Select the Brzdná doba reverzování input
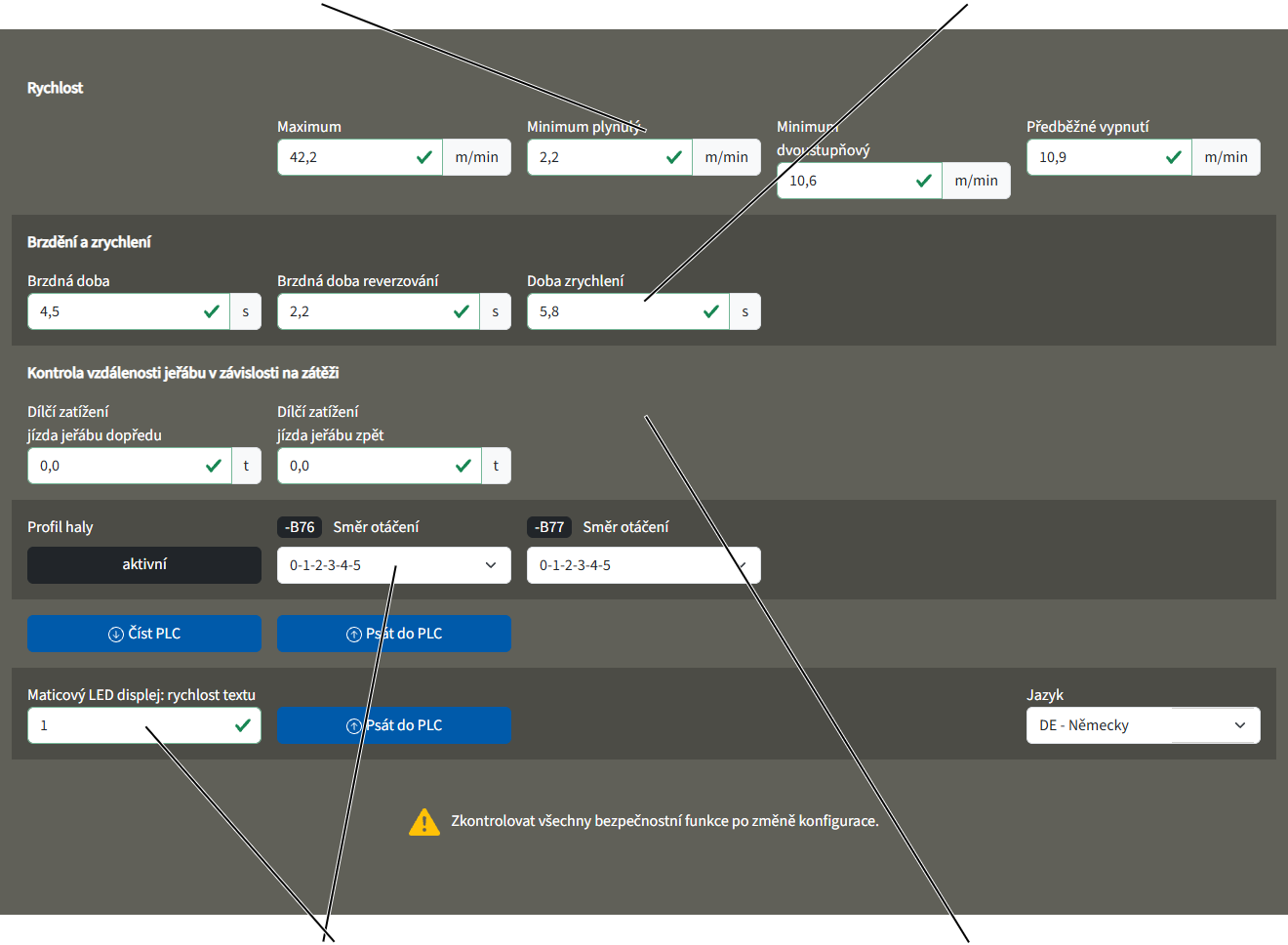 coord(379,311)
